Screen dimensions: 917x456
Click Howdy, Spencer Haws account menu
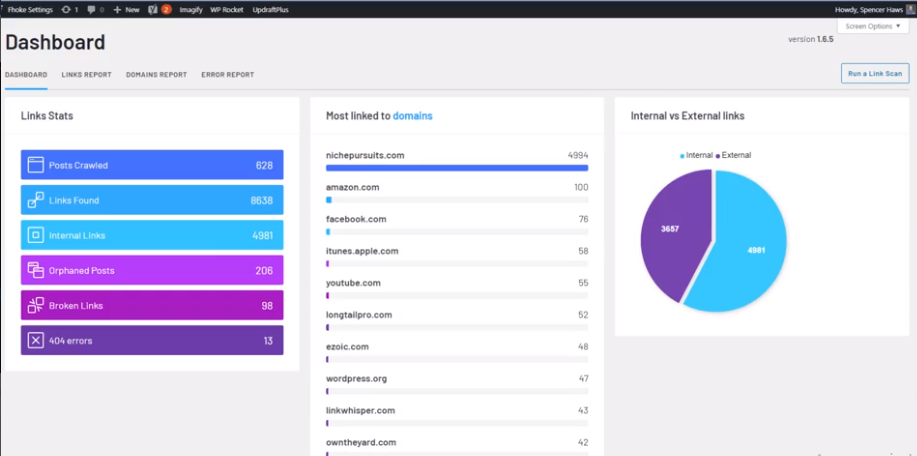coord(874,10)
